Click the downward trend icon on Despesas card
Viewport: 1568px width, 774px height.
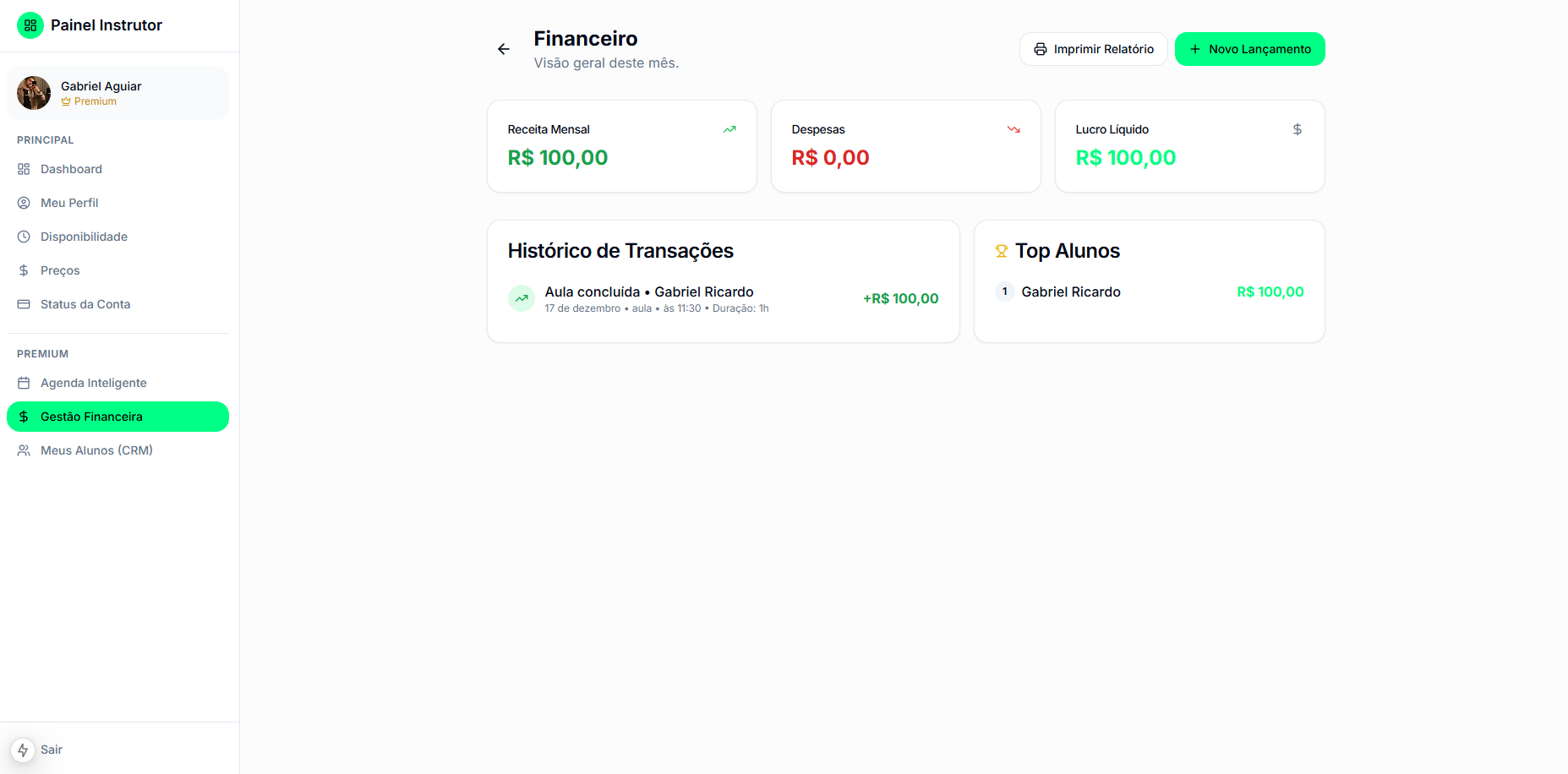1013,129
